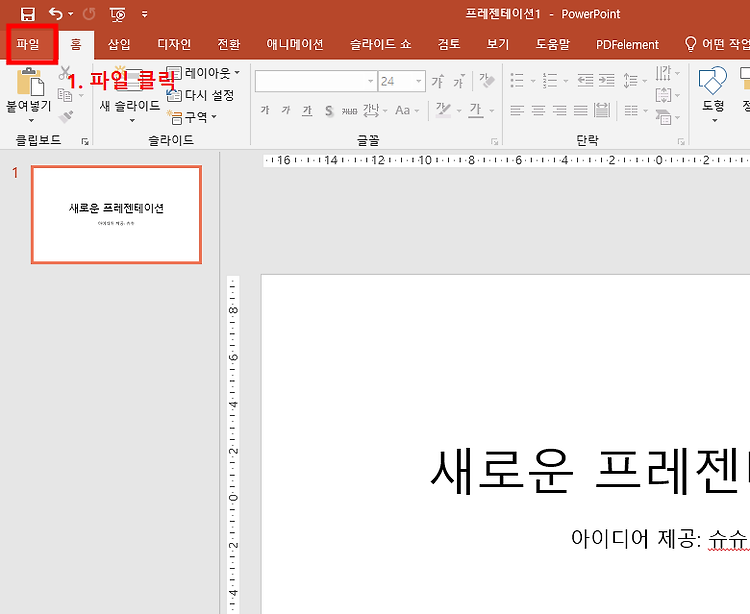Open the 도형 shapes gallery
750x614 pixels.
coord(713,94)
